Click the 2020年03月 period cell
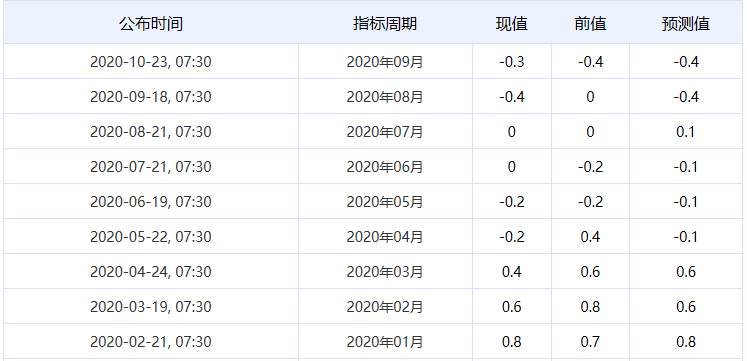 385,271
